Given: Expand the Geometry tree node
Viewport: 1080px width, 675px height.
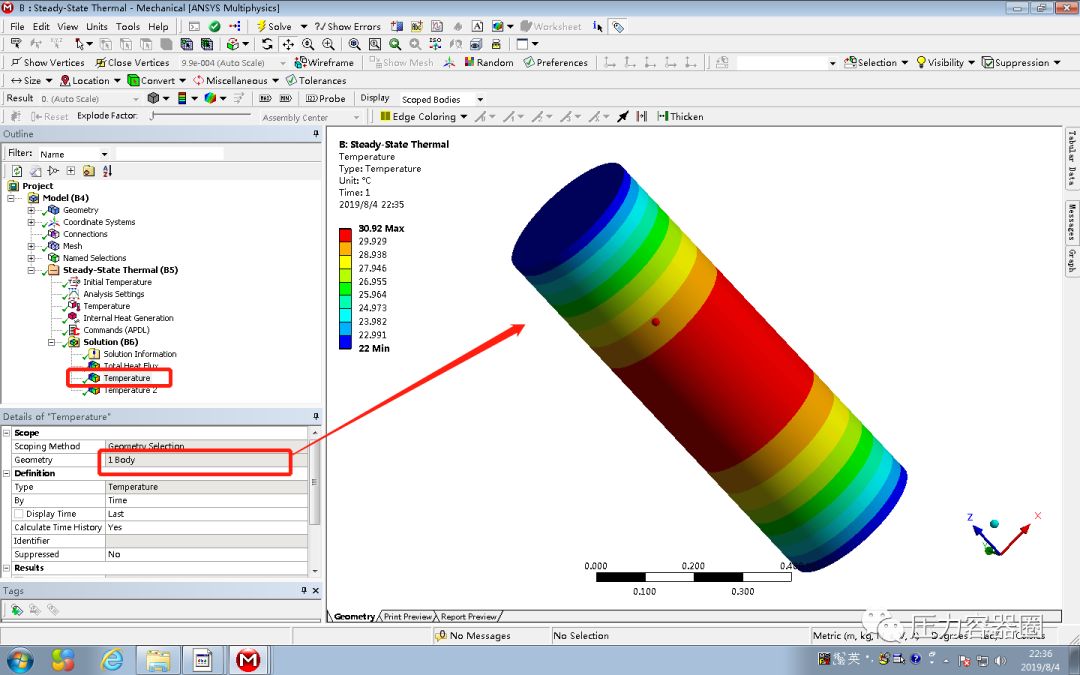Looking at the screenshot, I should tap(31, 210).
